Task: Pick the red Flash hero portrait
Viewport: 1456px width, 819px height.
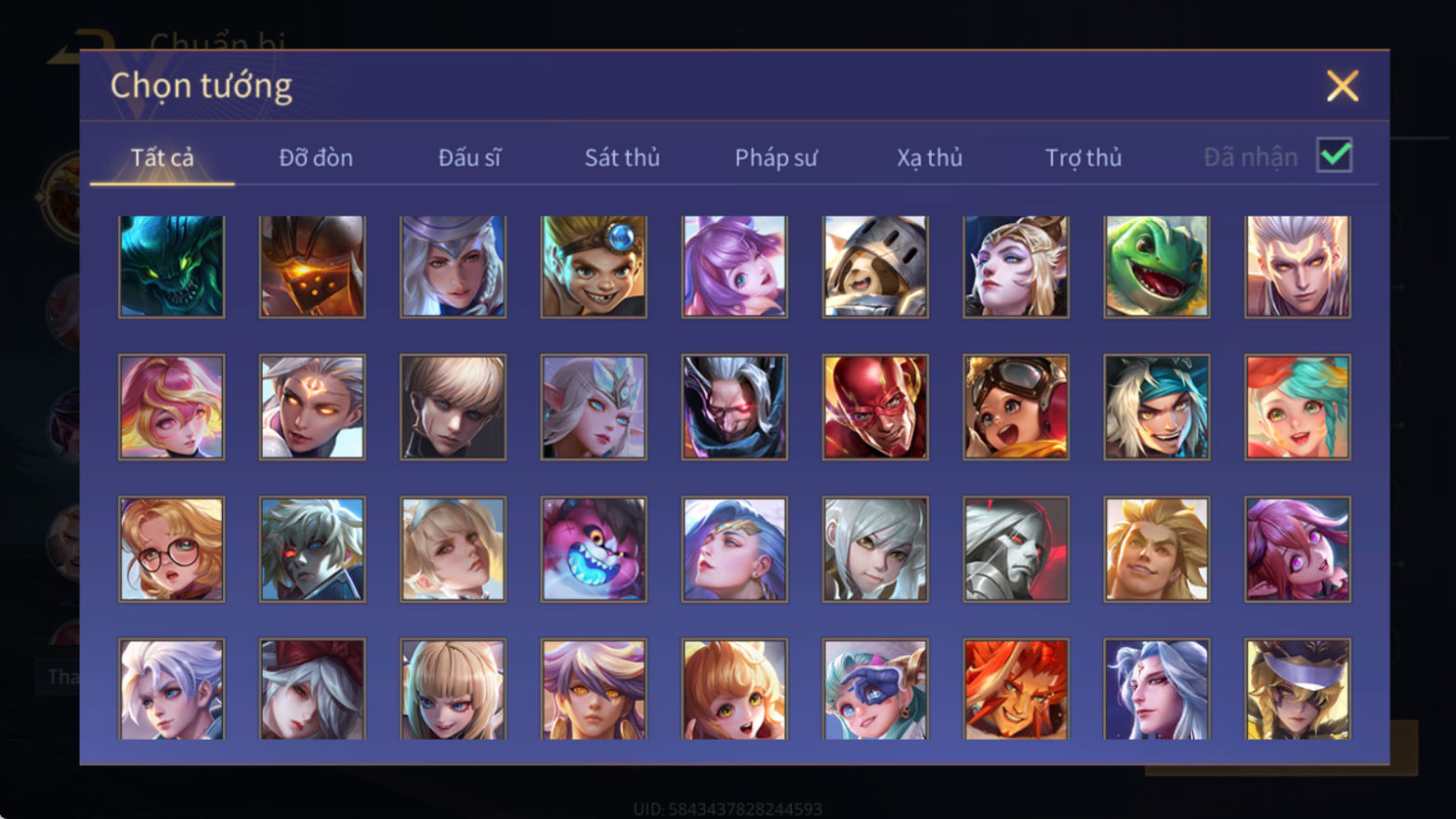Action: (874, 407)
